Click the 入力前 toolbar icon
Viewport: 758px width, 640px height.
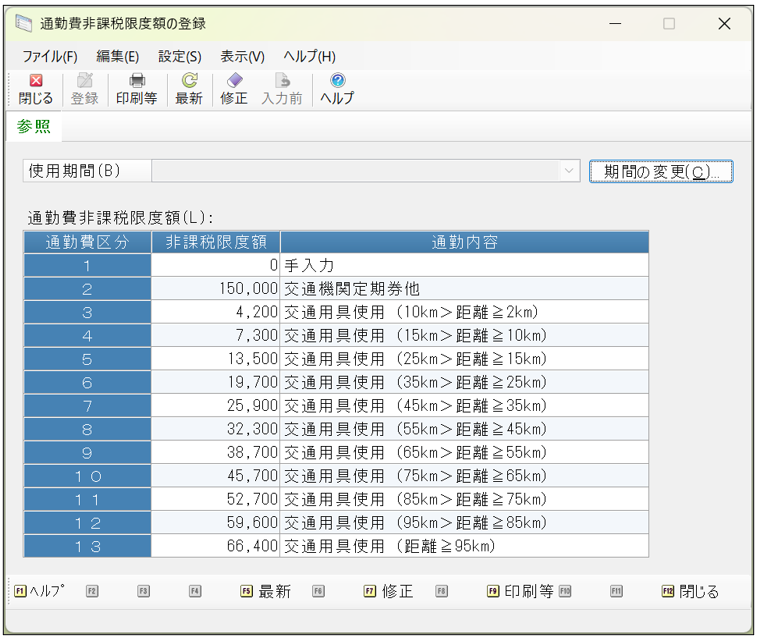[x=282, y=89]
